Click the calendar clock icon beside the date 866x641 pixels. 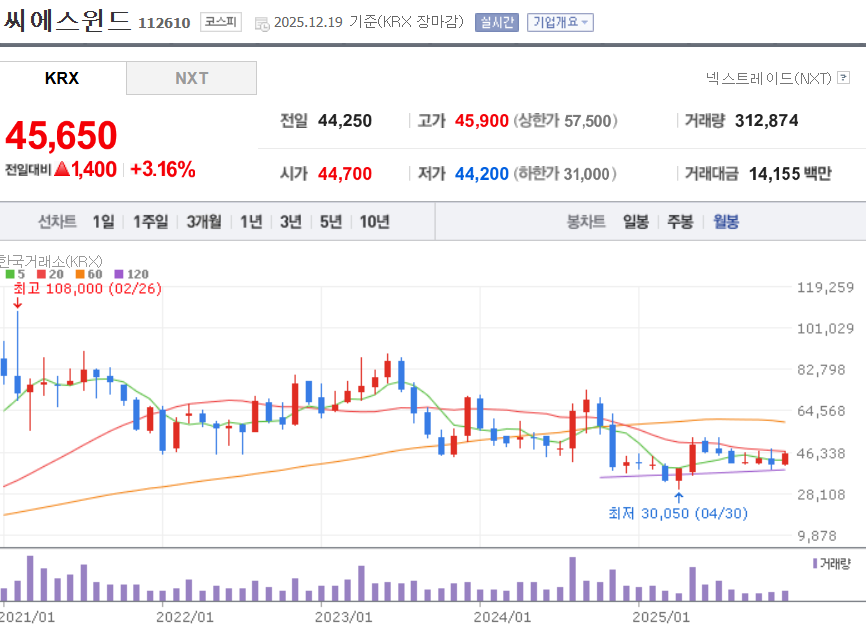262,23
